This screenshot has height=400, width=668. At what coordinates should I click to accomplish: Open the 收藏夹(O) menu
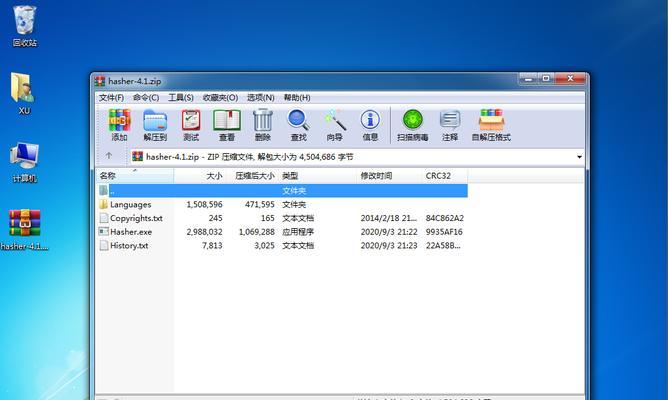coord(220,98)
